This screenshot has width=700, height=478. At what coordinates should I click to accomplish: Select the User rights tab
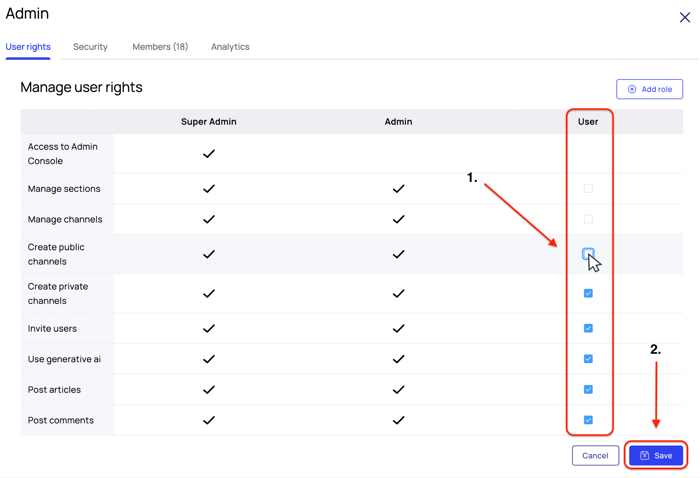pos(28,47)
